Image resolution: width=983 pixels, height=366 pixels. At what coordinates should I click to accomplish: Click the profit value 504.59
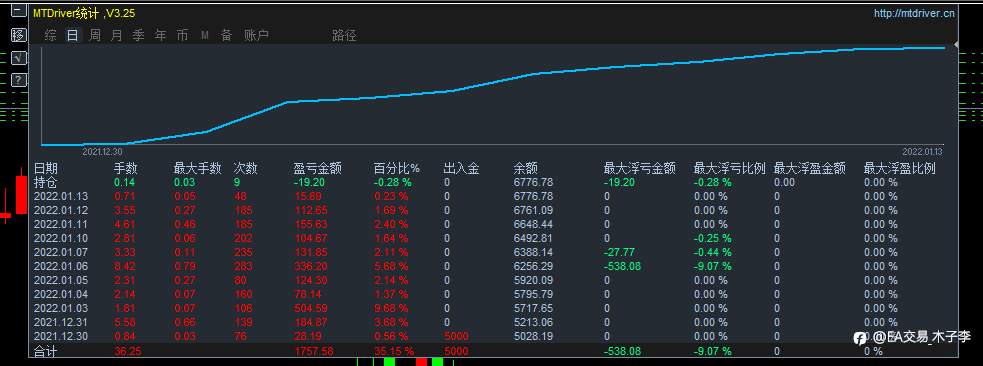(x=310, y=308)
